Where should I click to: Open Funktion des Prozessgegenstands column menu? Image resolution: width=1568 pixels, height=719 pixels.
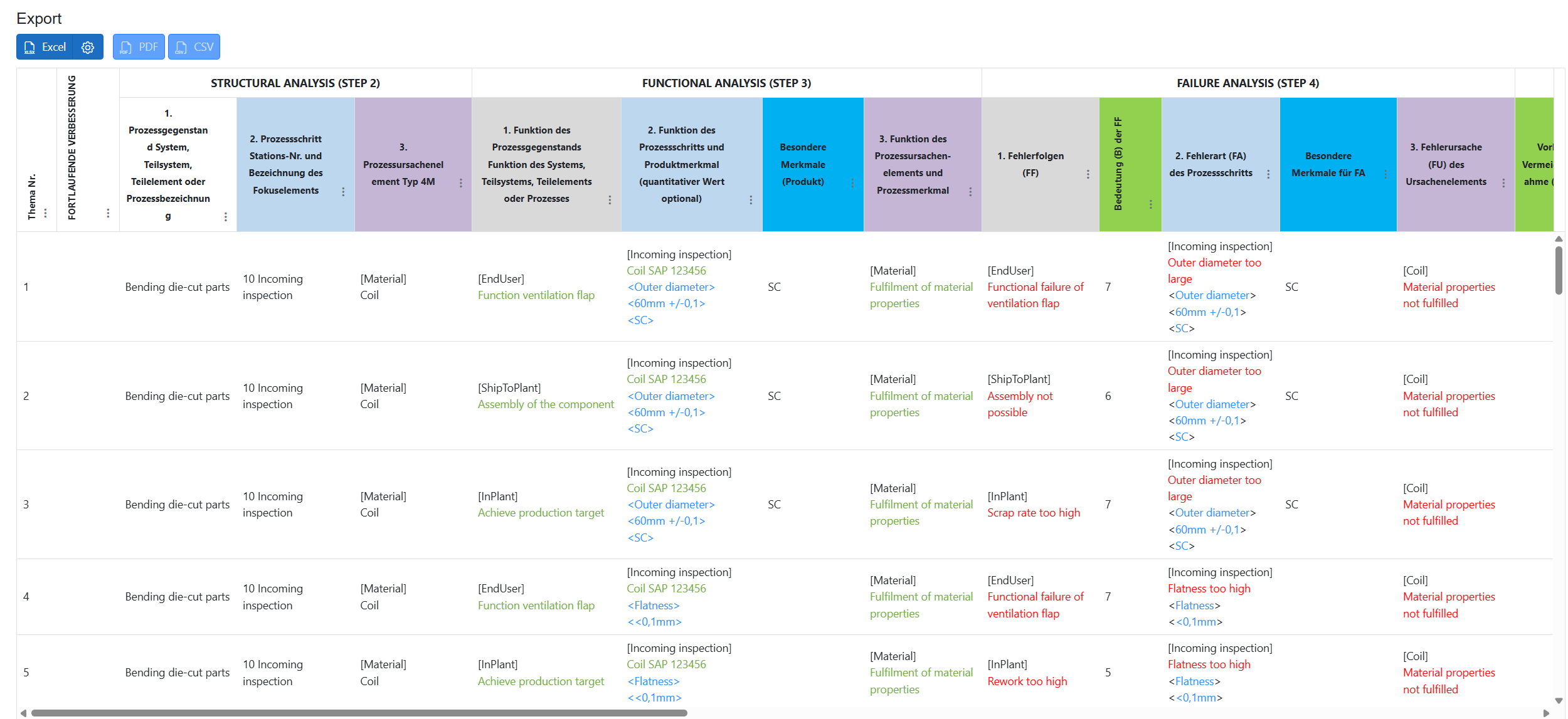(610, 200)
